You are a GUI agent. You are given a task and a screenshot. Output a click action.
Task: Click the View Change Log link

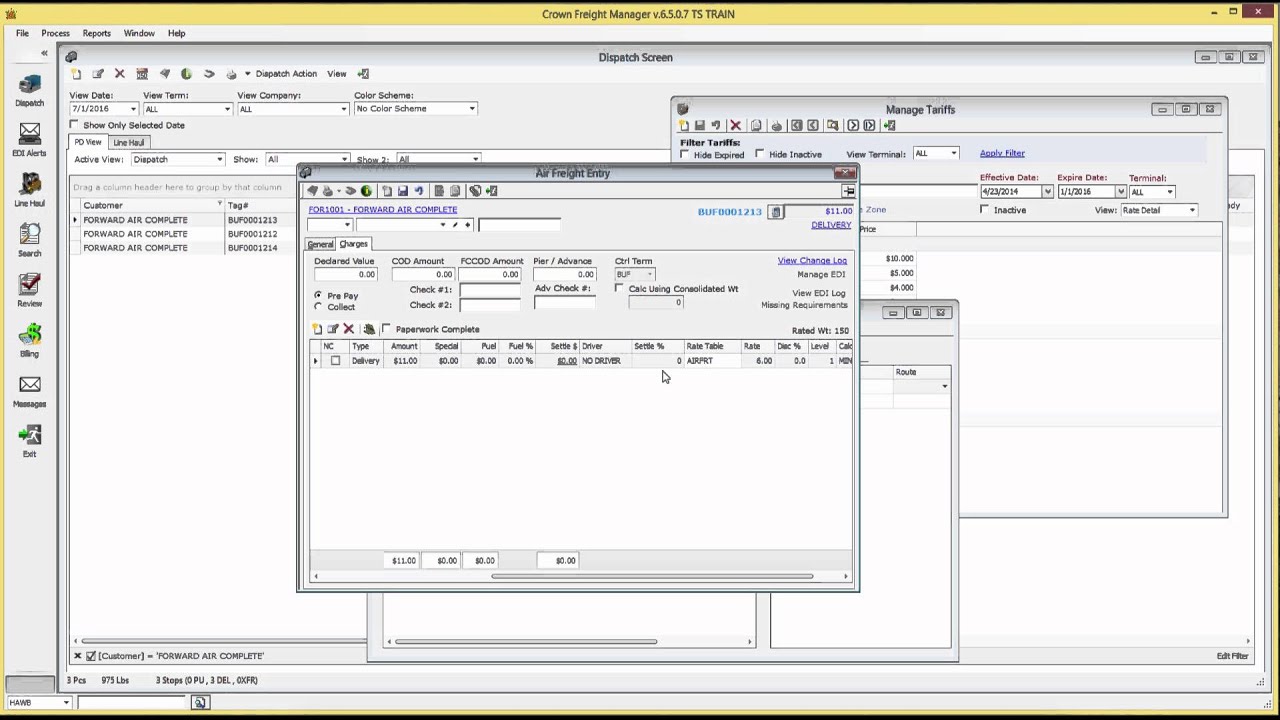pyautogui.click(x=812, y=261)
